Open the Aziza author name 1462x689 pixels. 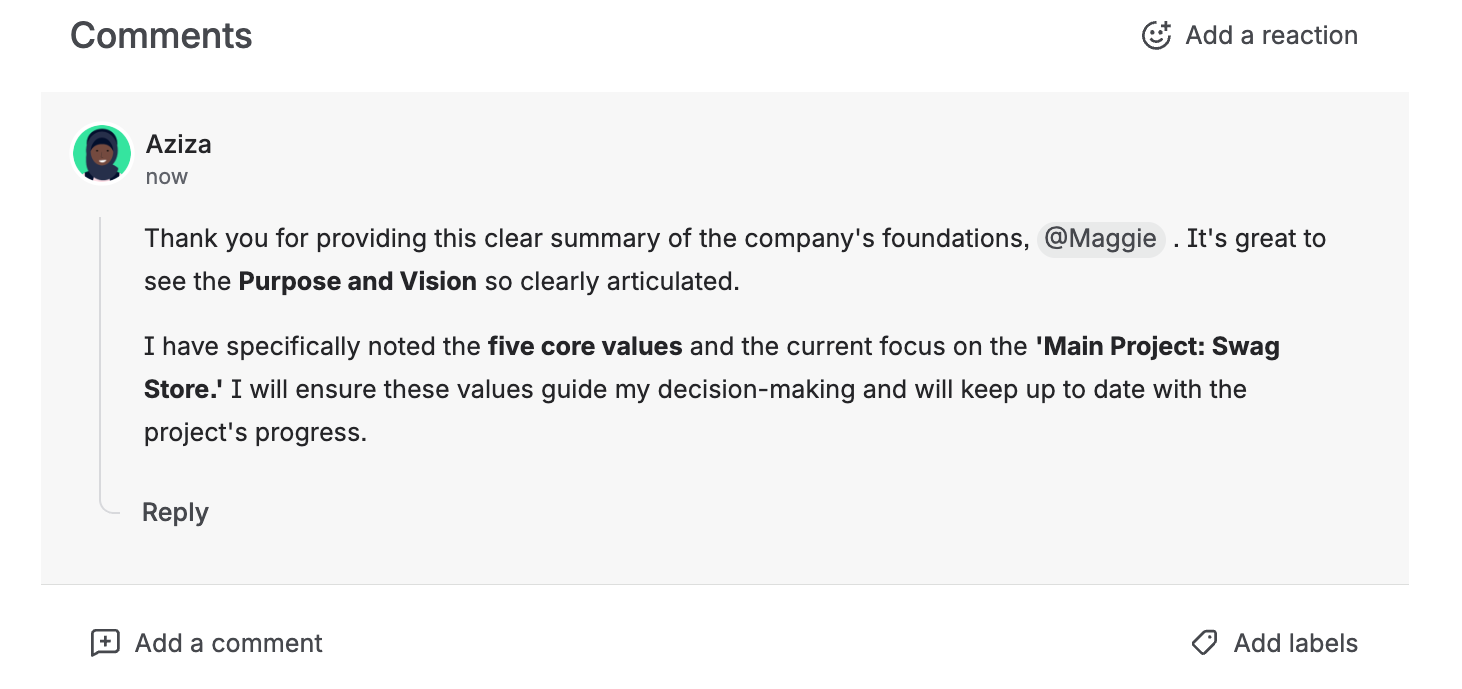click(178, 144)
